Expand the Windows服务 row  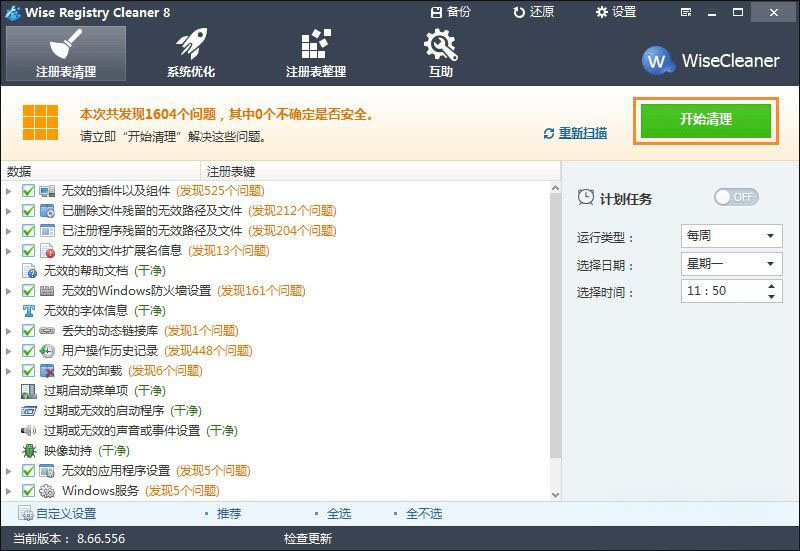click(9, 491)
